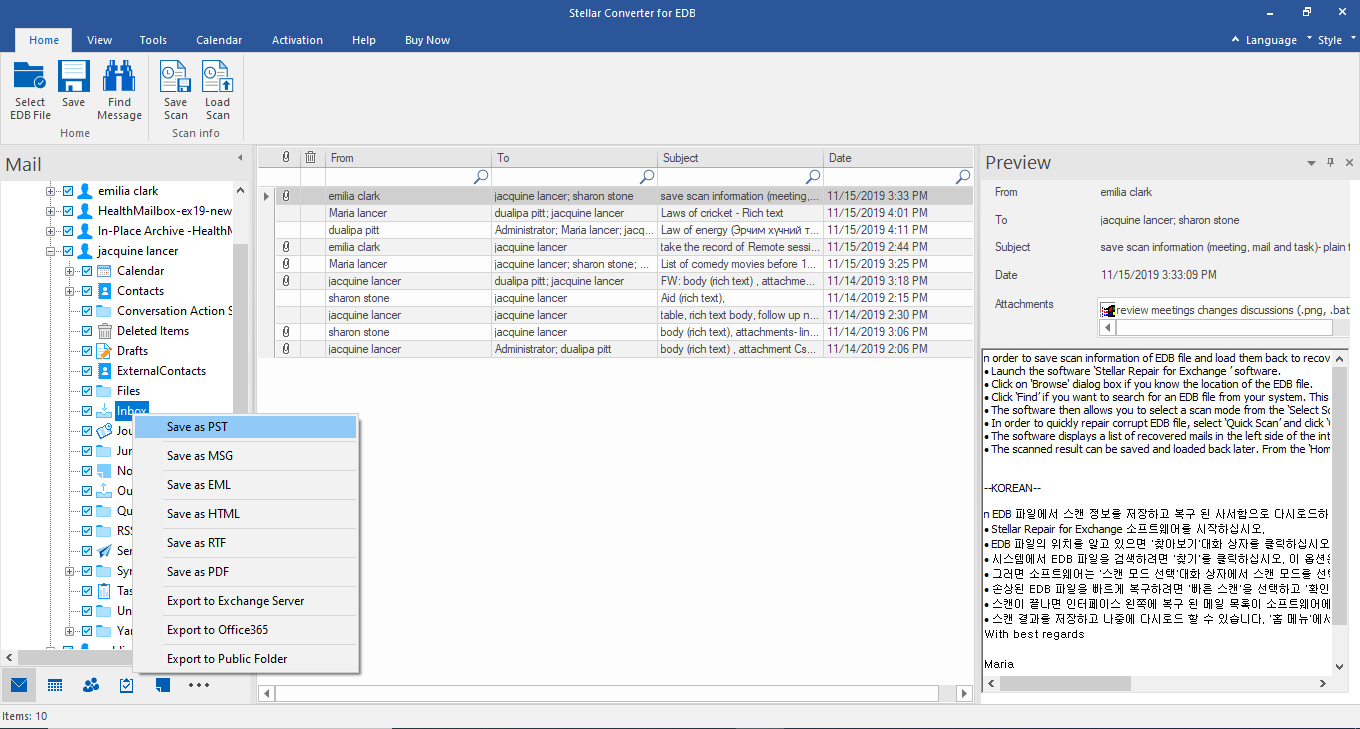
Task: Expand the emilia clark mailbox node
Action: click(51, 191)
